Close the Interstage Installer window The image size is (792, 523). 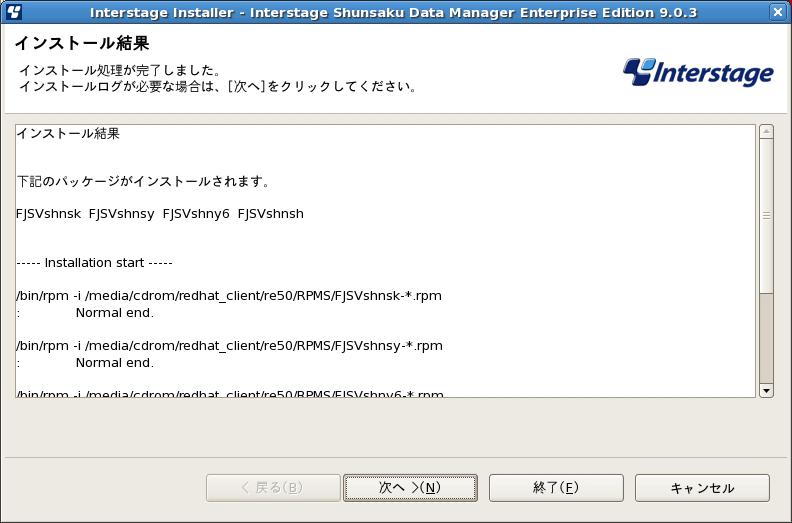click(x=778, y=12)
